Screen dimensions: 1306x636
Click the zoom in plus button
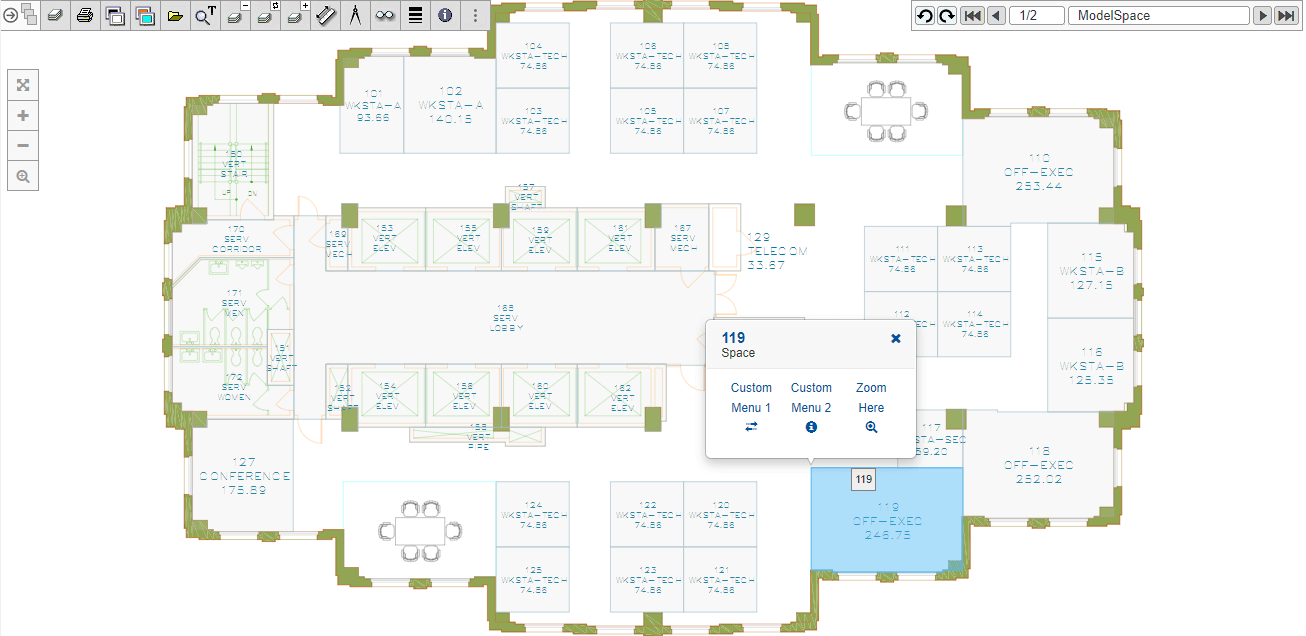click(x=23, y=115)
